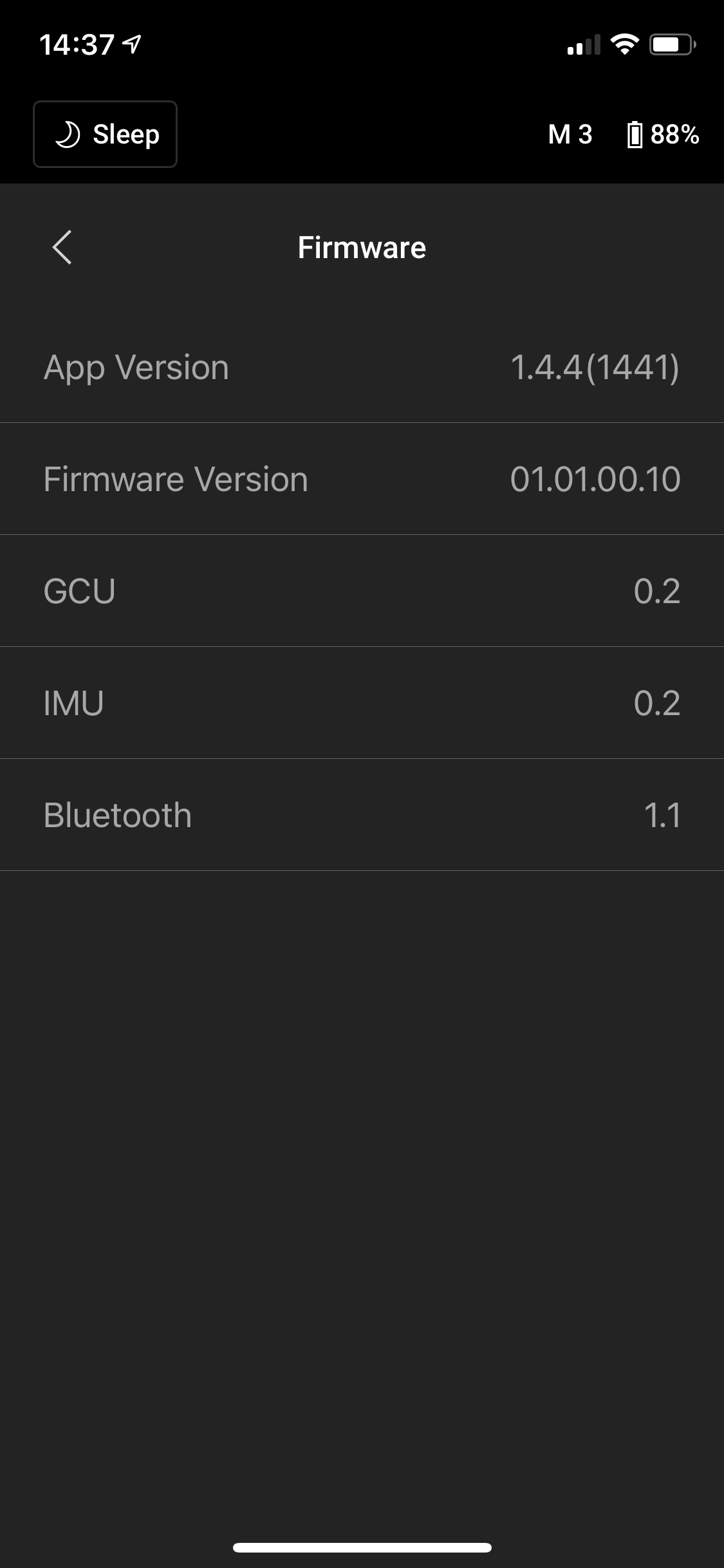The height and width of the screenshot is (1568, 724).
Task: Tap the phone battery status icon
Action: point(671,44)
